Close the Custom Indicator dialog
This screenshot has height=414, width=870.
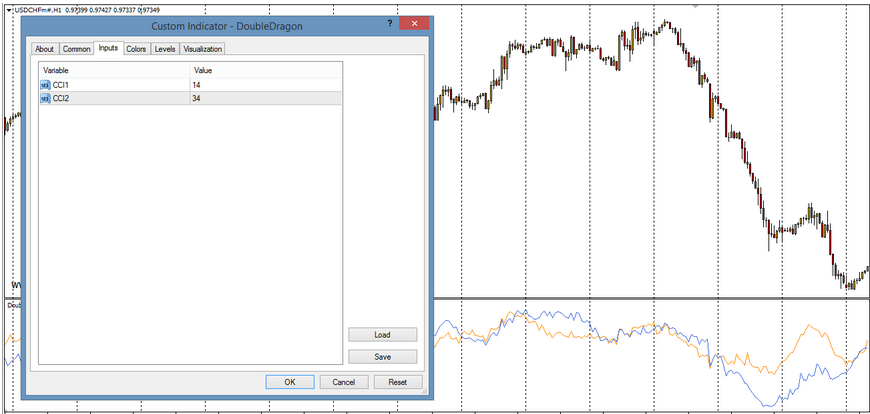pyautogui.click(x=409, y=22)
